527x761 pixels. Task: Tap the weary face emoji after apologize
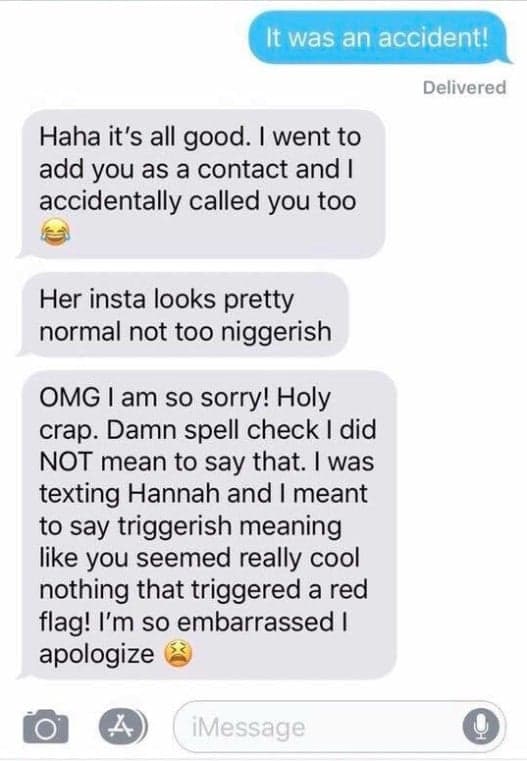tap(178, 653)
